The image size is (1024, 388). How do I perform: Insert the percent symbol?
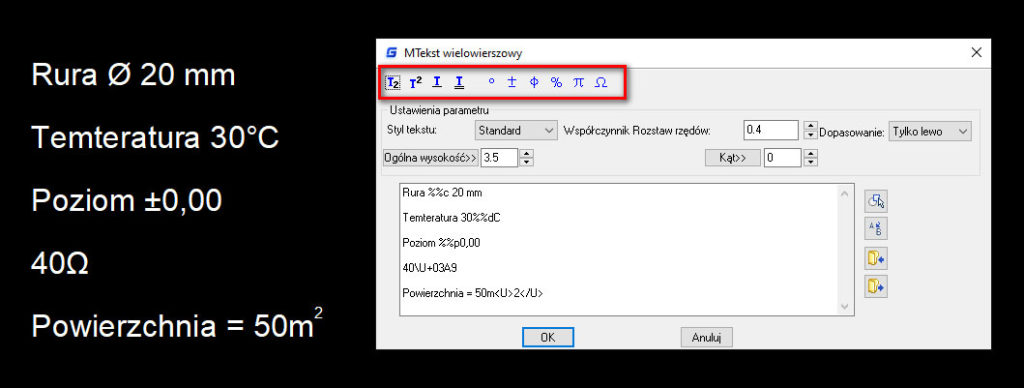556,82
